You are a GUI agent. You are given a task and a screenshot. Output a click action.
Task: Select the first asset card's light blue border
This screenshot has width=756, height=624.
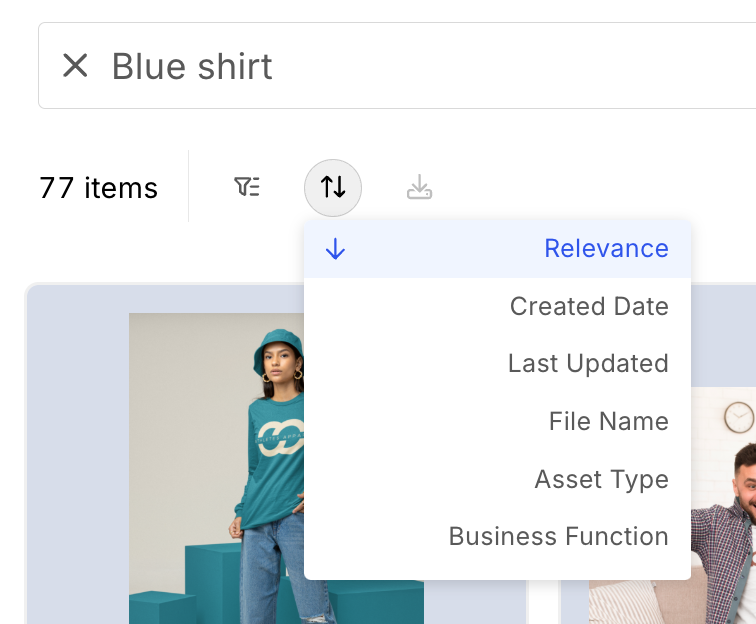pos(76,450)
